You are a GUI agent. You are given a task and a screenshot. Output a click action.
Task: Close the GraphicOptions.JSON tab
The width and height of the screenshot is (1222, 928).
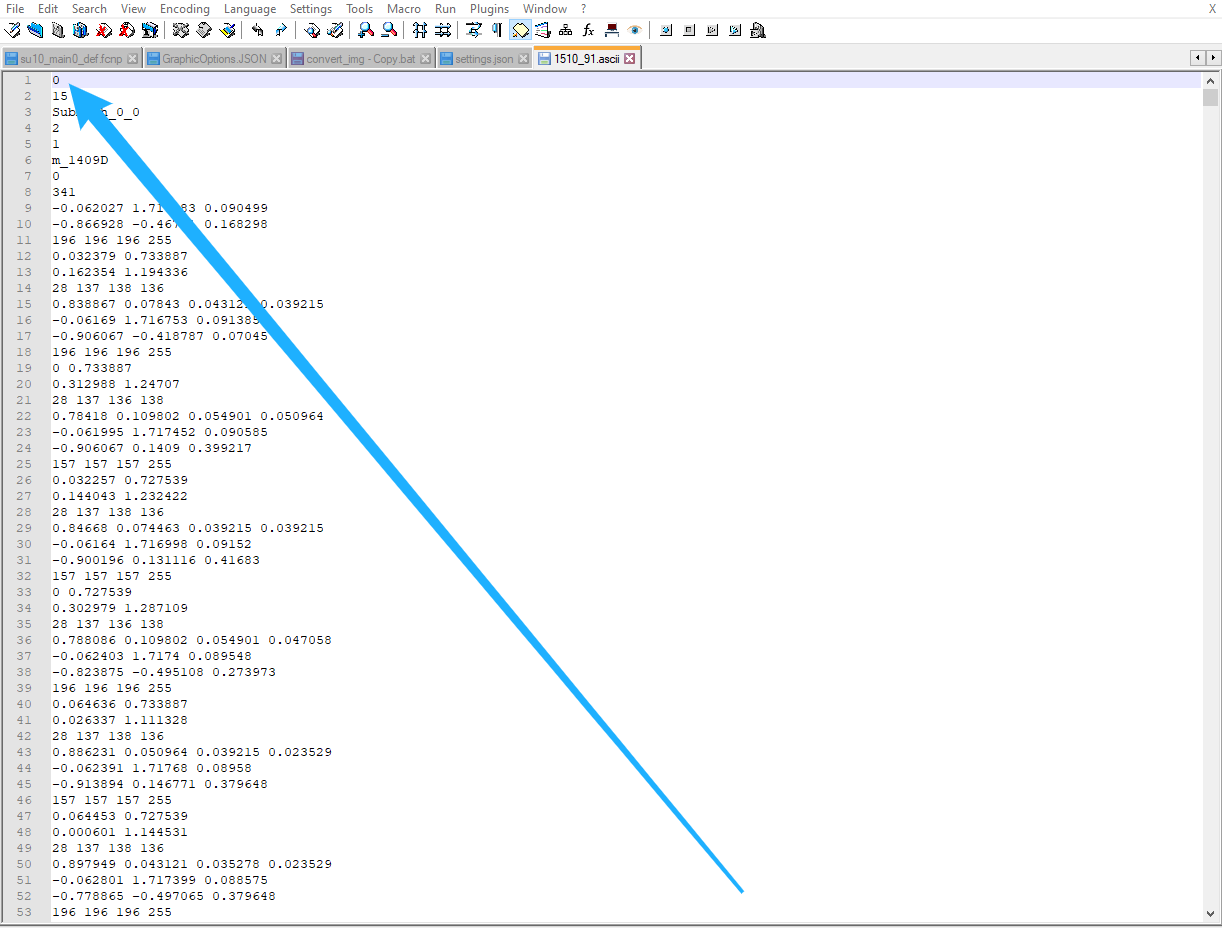(x=277, y=59)
